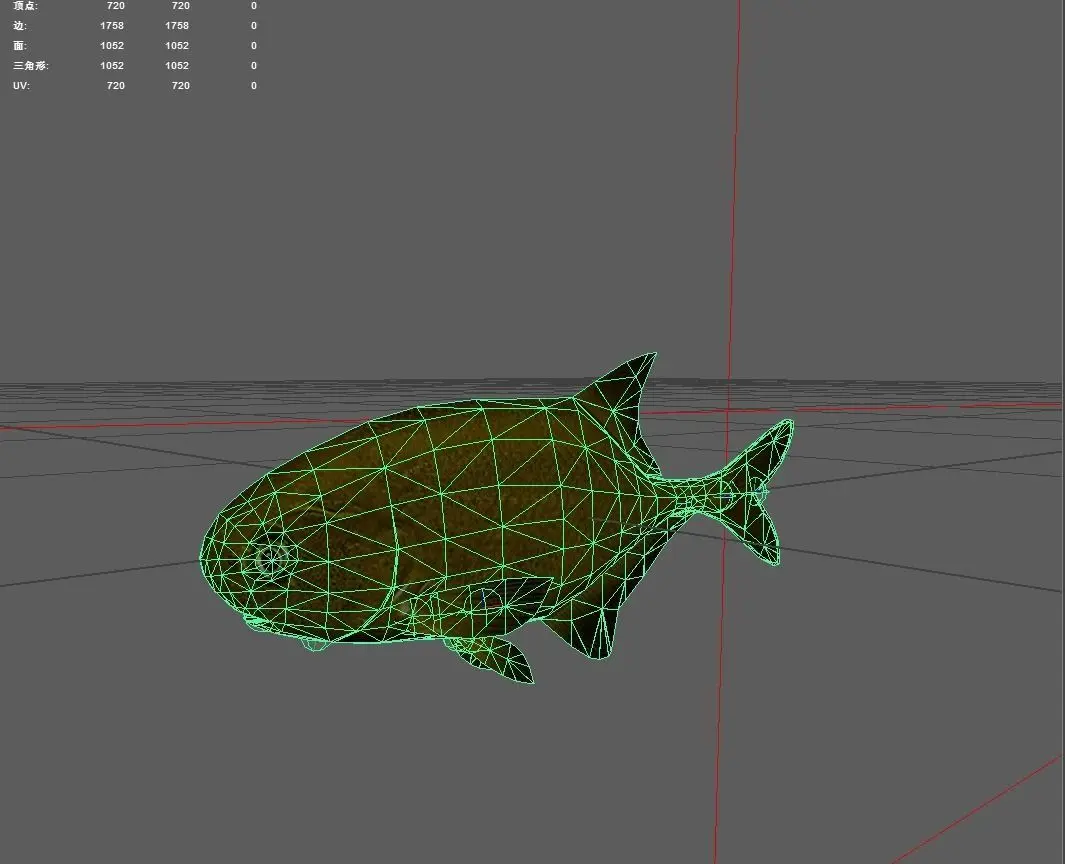The width and height of the screenshot is (1065, 864).
Task: Click the 三角形 label in the poly count
Action: point(31,65)
